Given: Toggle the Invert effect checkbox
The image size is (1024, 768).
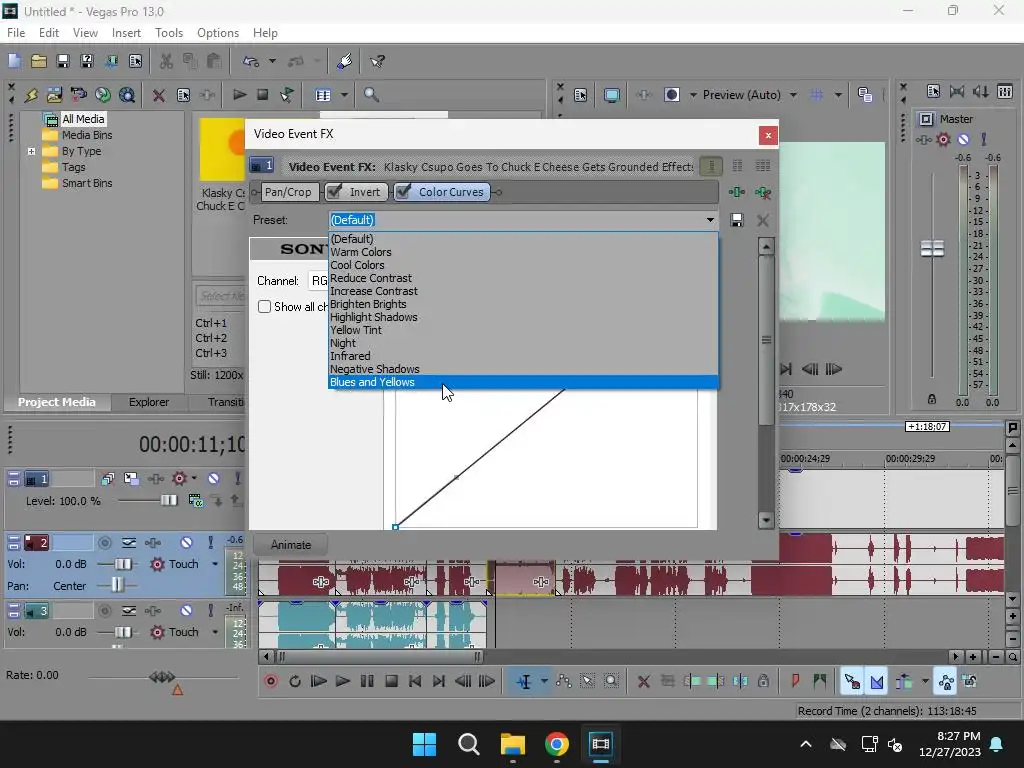Looking at the screenshot, I should click(x=334, y=191).
